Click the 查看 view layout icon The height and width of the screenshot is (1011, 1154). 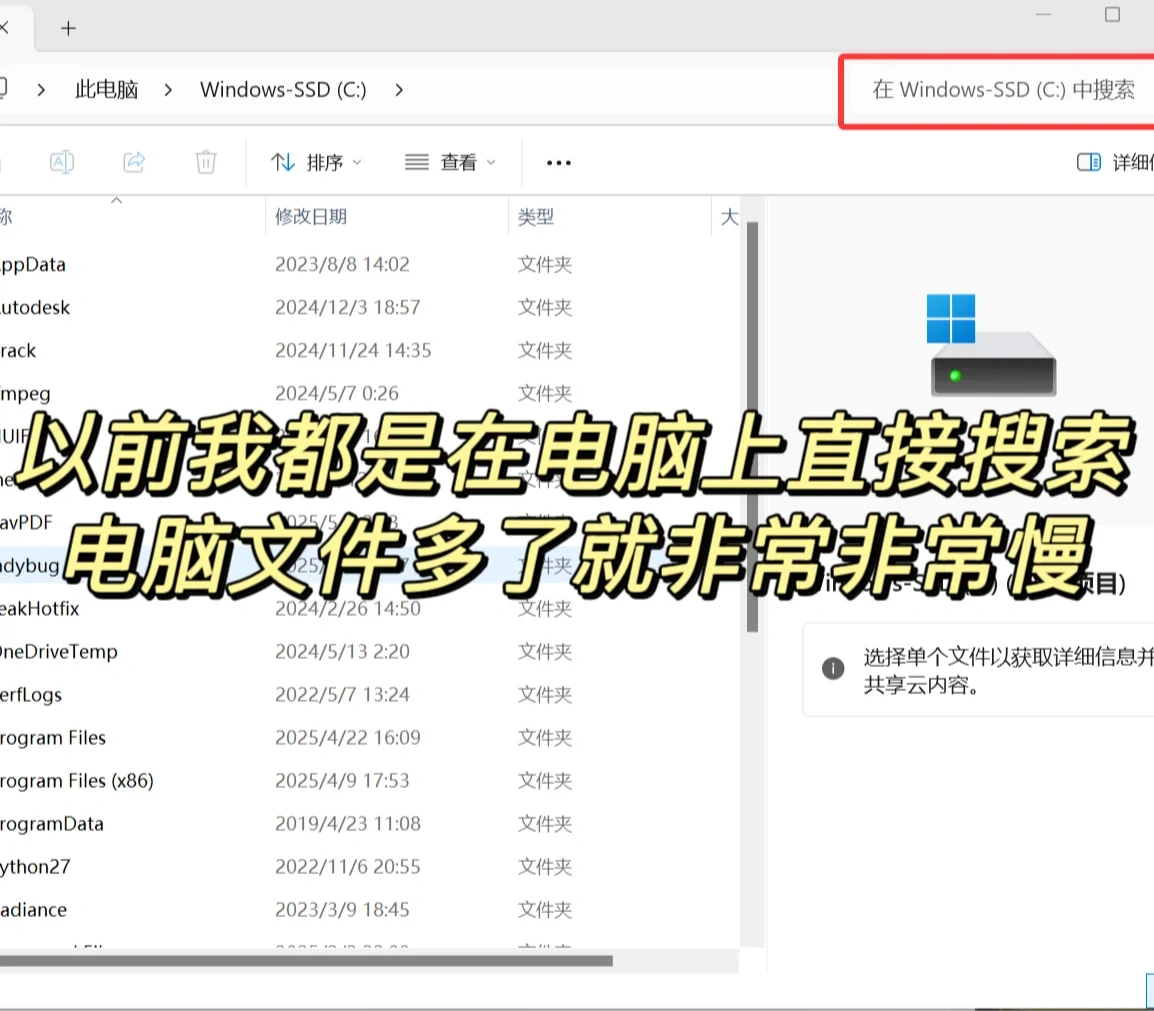pyautogui.click(x=416, y=161)
